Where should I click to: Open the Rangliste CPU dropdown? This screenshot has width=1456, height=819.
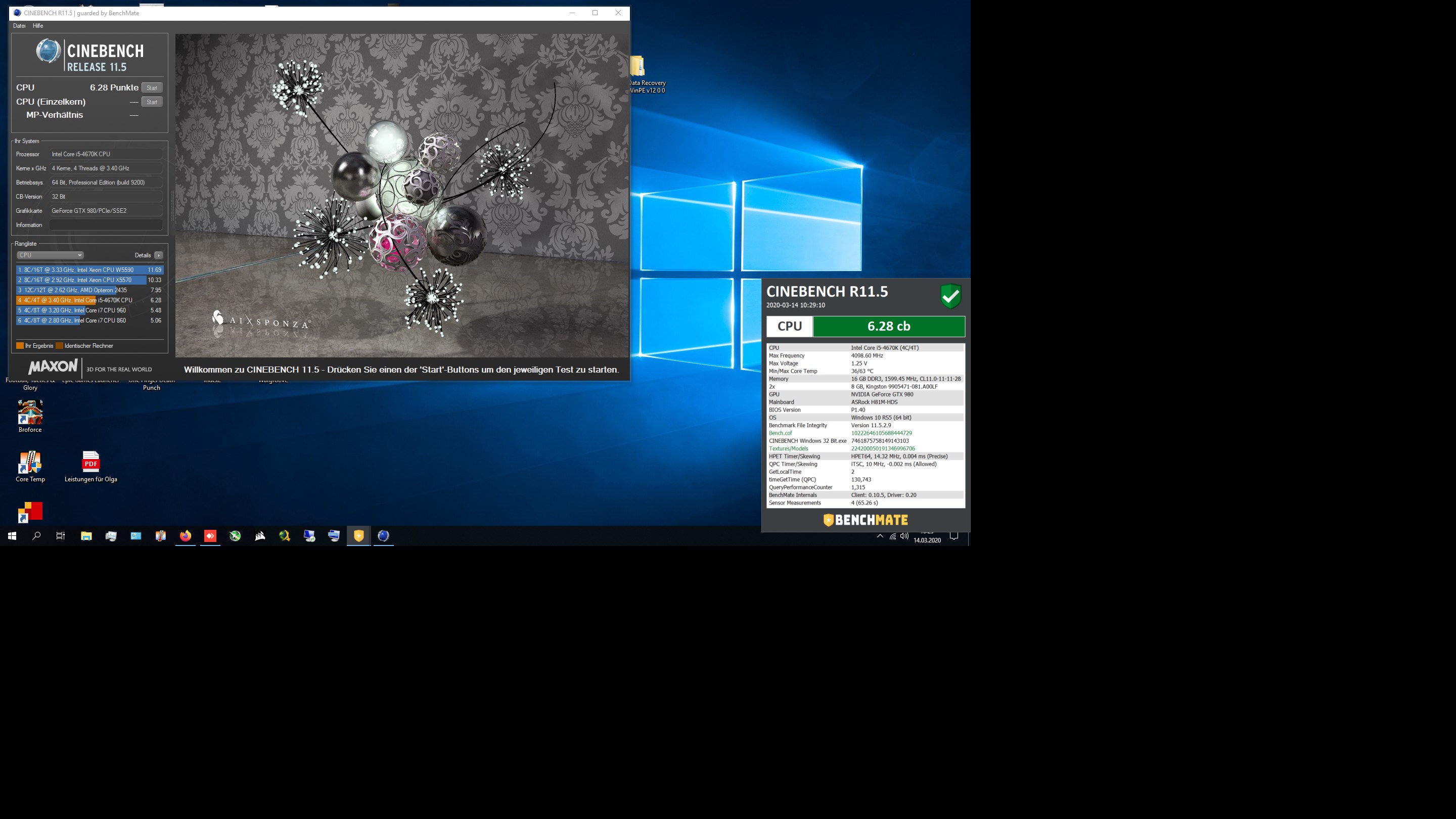point(51,255)
